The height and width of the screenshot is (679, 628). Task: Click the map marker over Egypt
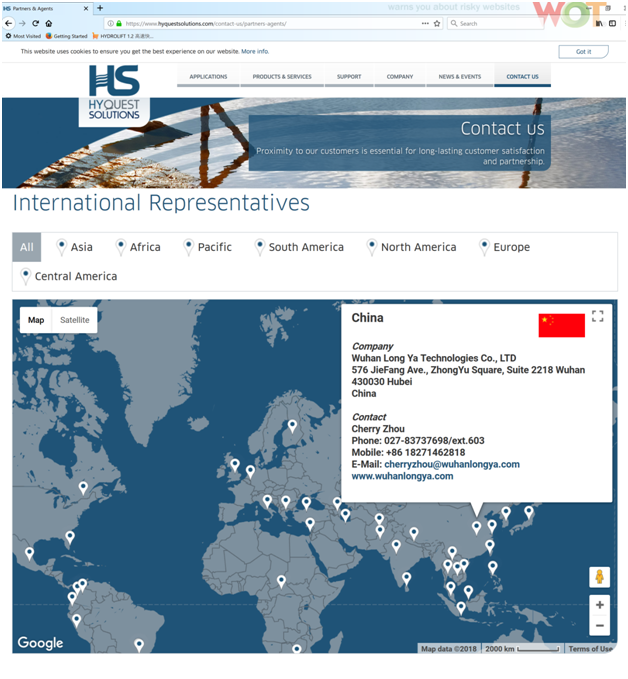tap(310, 524)
